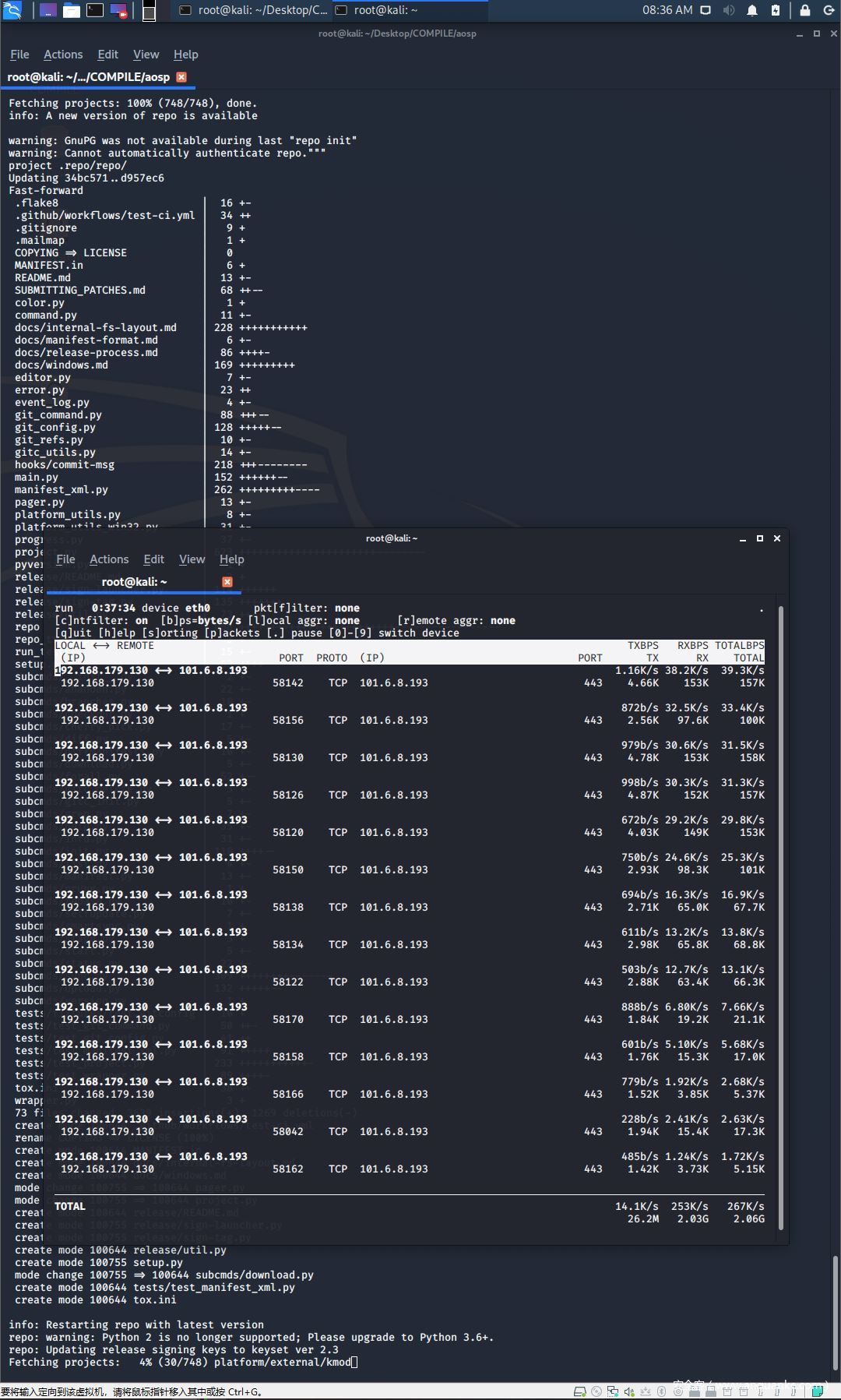Open the Edit menu in the aosp terminal
Screen dimensions: 841x1400
[107, 55]
